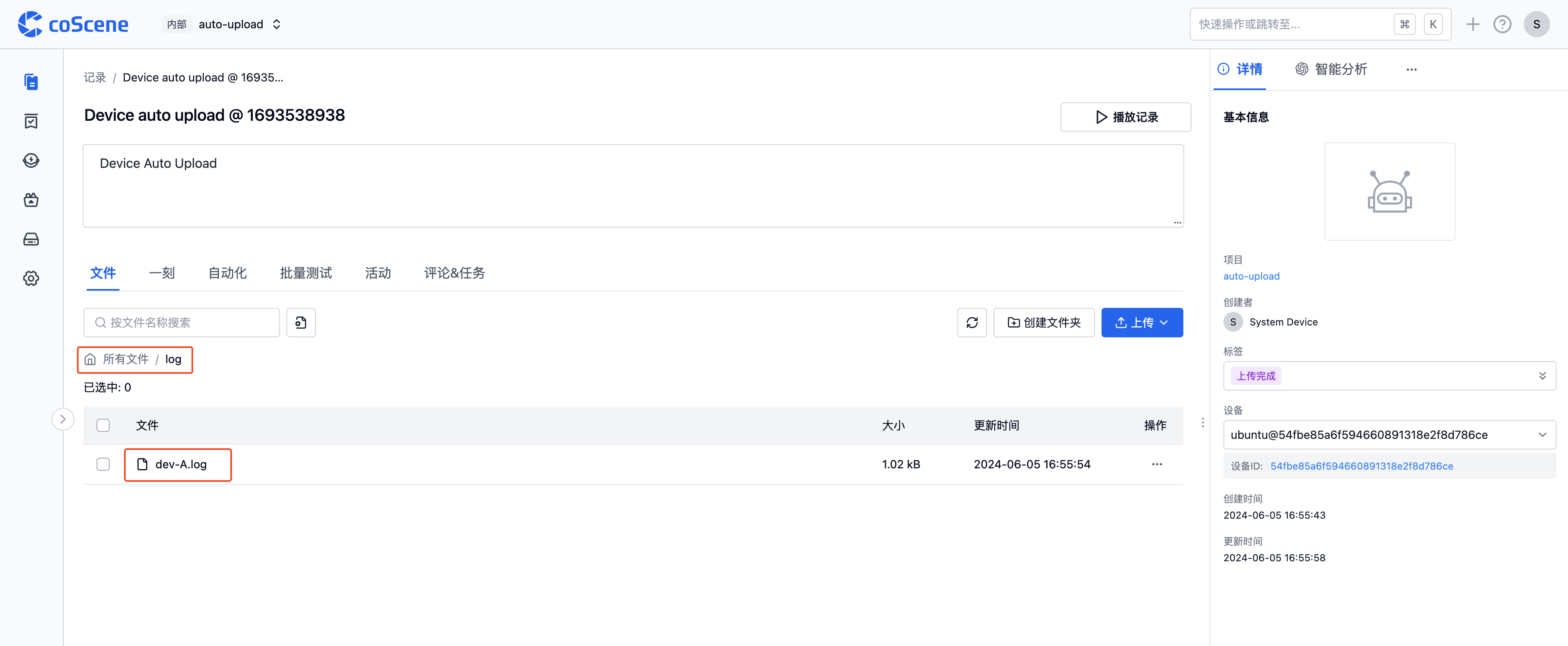Switch to the 文件 tab
Viewport: 1568px width, 646px height.
pos(103,273)
